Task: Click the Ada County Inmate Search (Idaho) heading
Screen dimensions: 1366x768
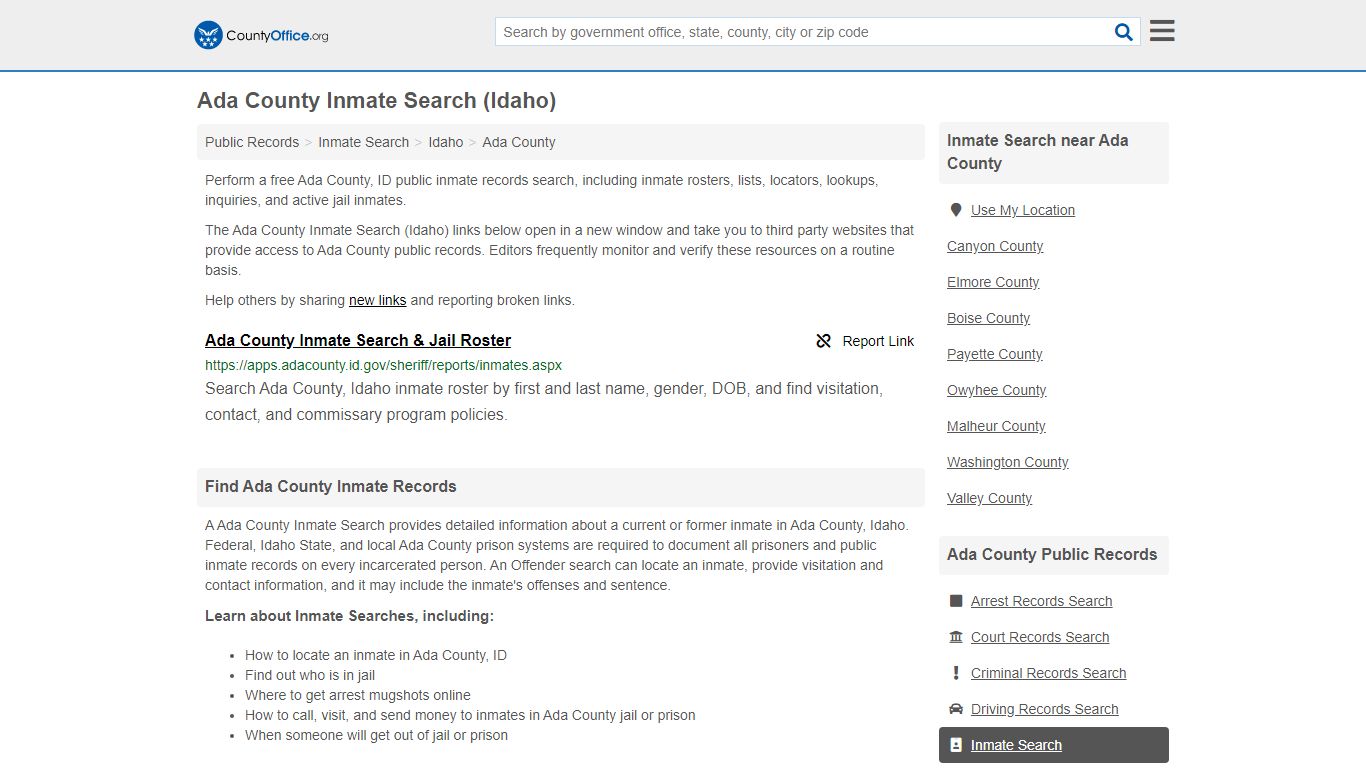Action: click(x=376, y=101)
